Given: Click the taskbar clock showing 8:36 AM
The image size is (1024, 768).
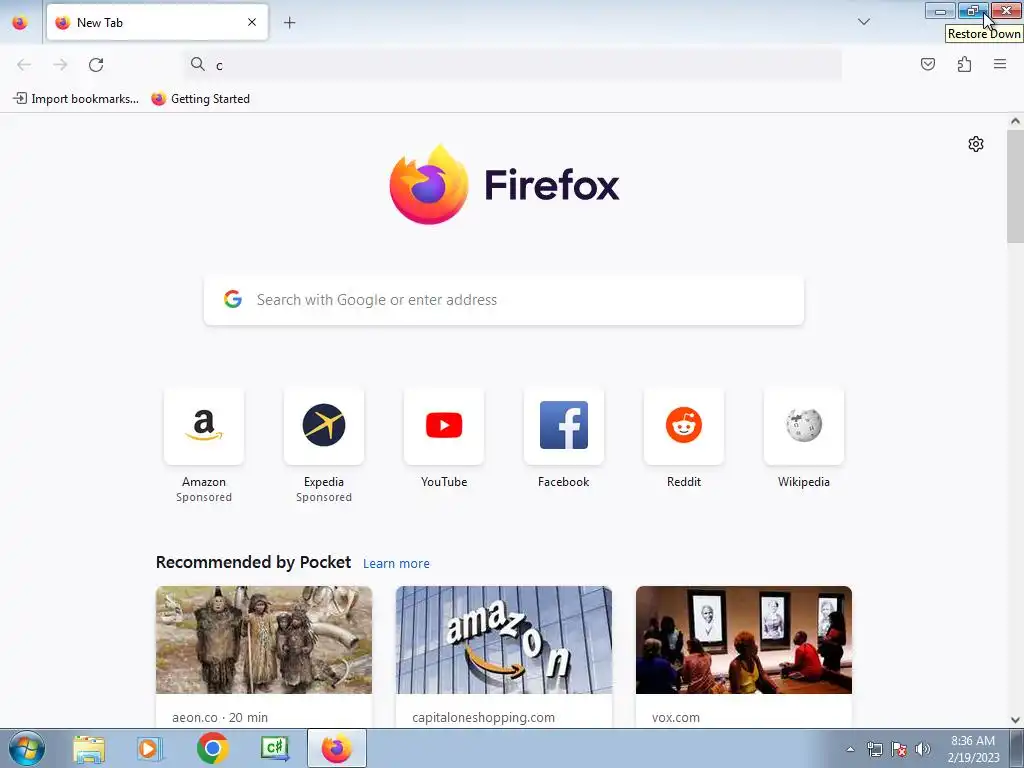Looking at the screenshot, I should pyautogui.click(x=973, y=749).
